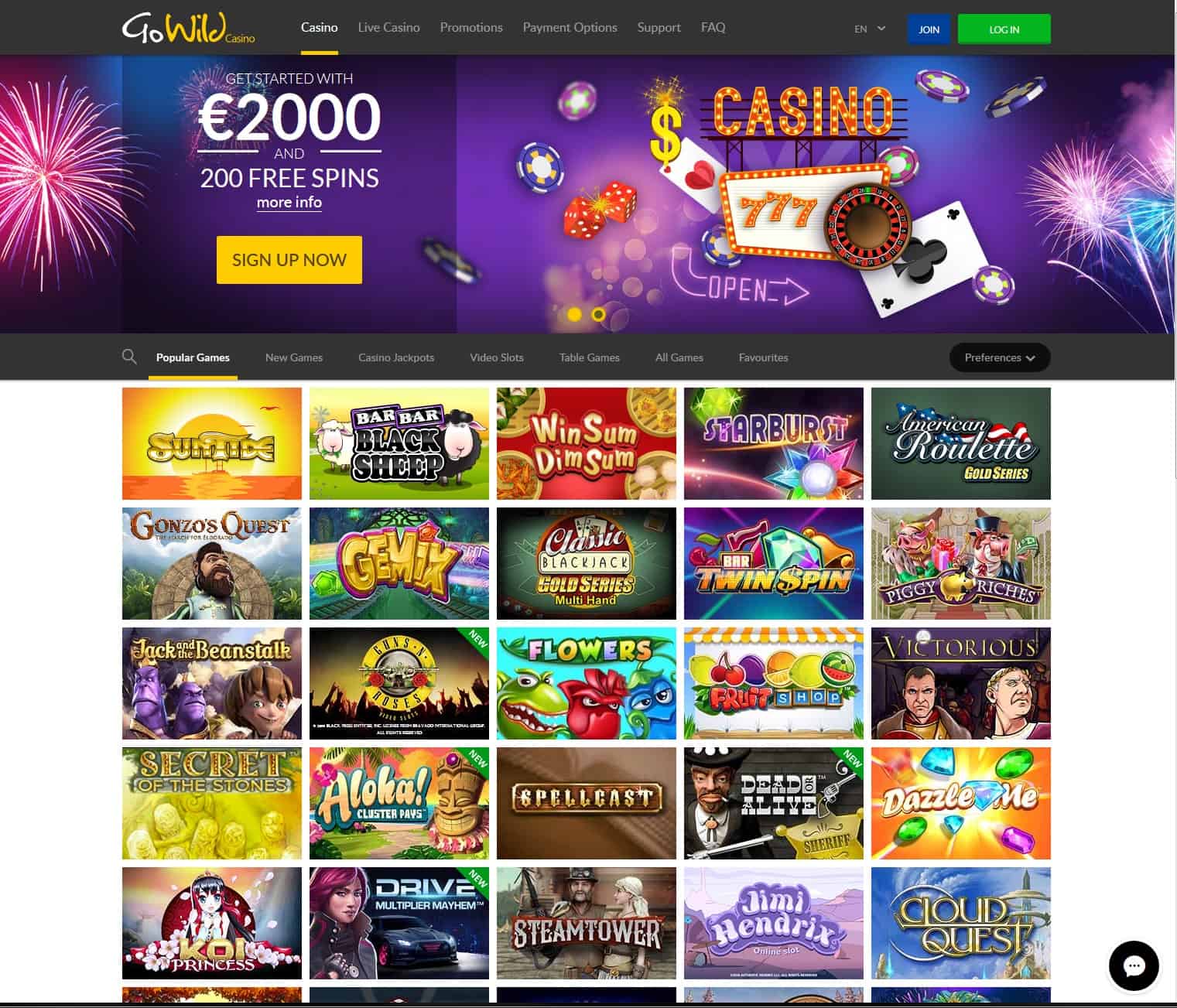
Task: Open the Starburst game thumbnail
Action: (774, 443)
